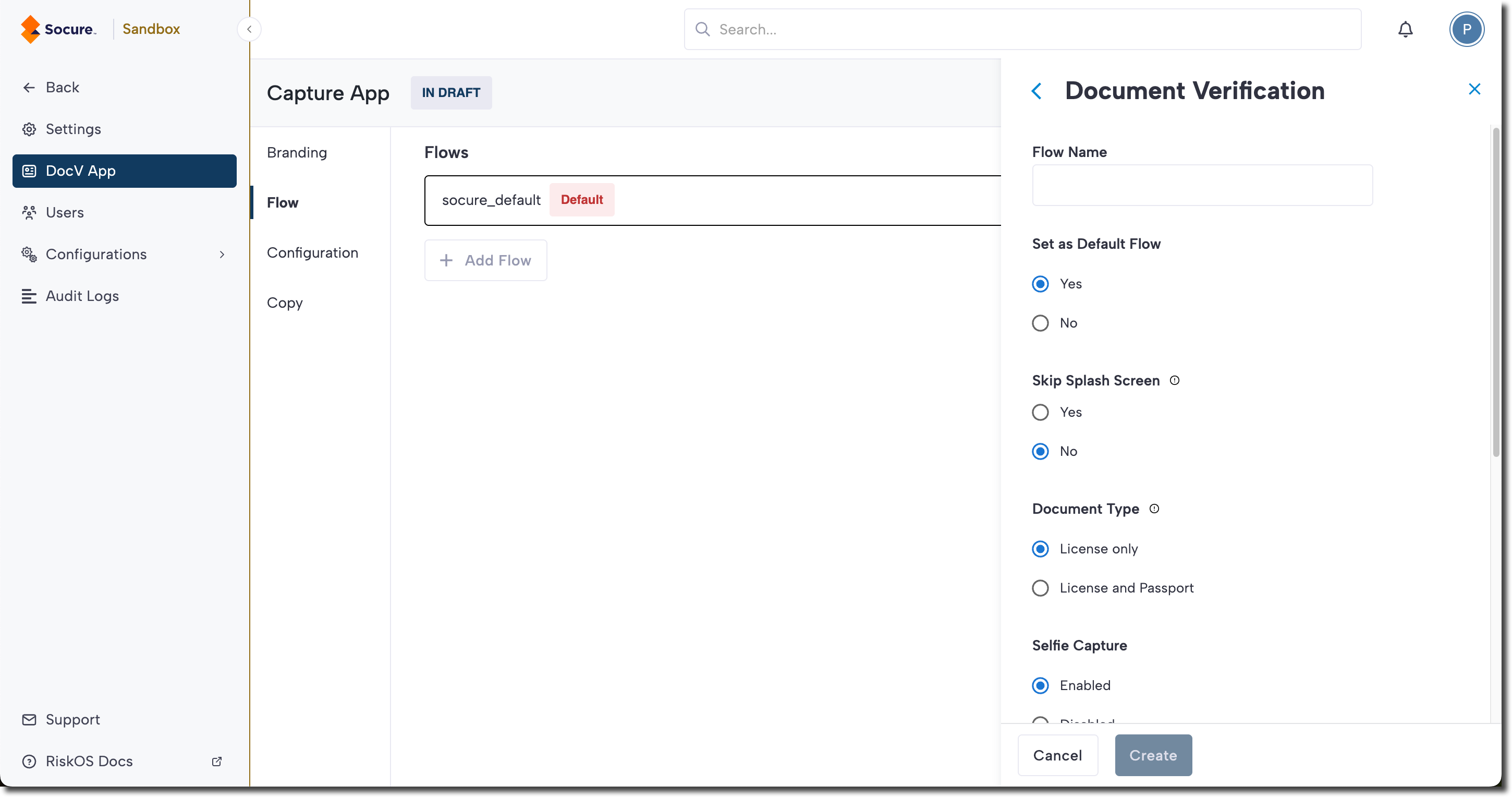This screenshot has width=1512, height=797.
Task: Click the back chevron next to Document Verification
Action: pos(1037,91)
